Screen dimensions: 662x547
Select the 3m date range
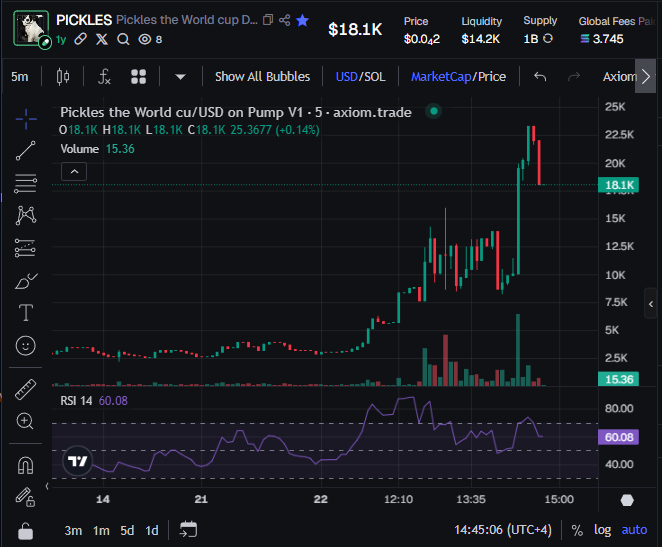click(73, 531)
